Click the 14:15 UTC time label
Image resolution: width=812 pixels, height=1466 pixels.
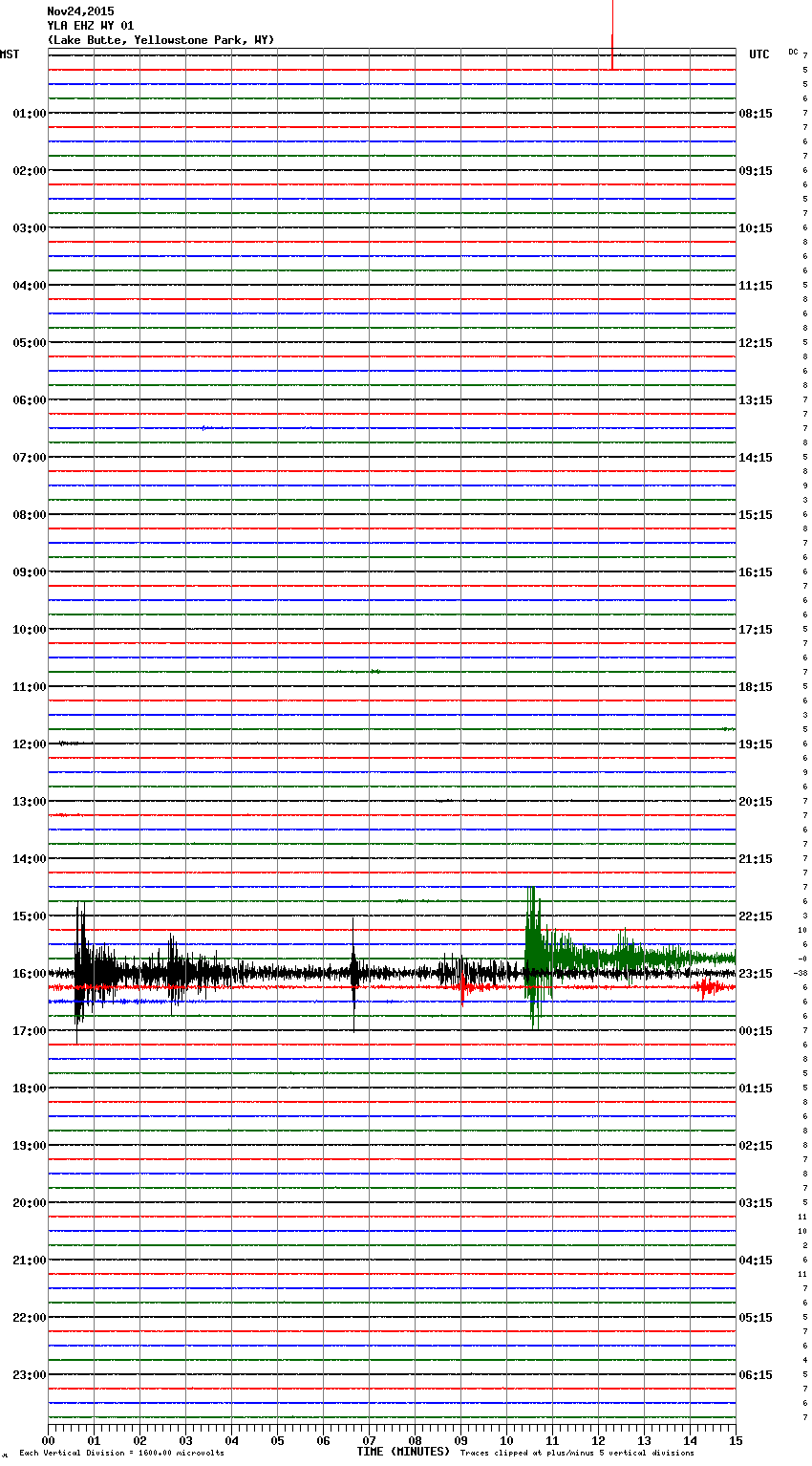[x=756, y=458]
